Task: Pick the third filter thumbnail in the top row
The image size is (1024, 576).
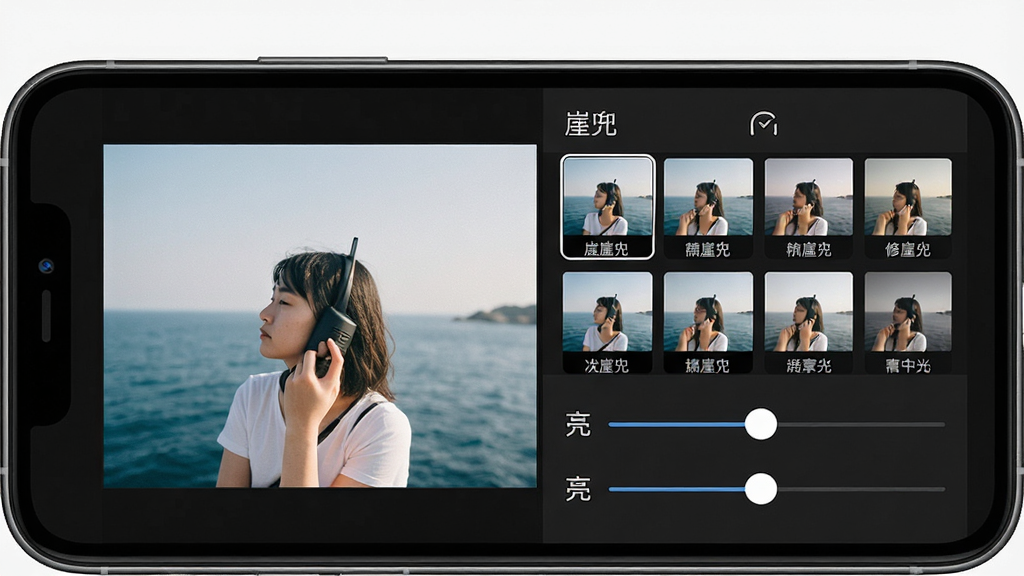Action: coord(808,208)
